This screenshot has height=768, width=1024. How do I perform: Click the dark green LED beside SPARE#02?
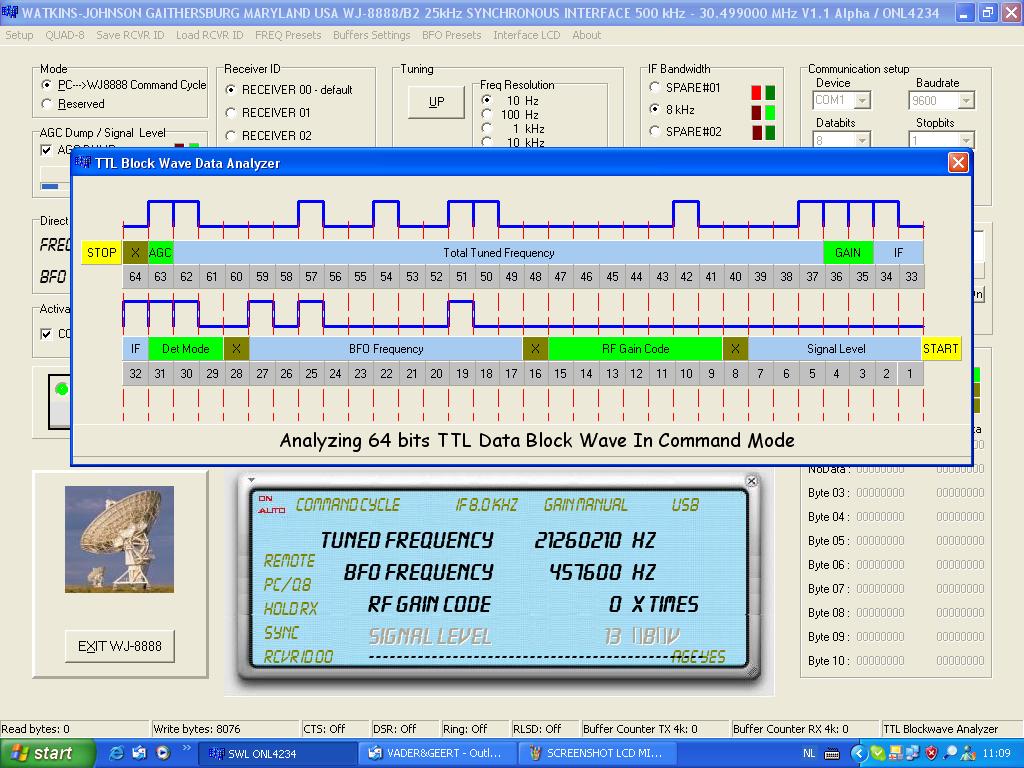click(770, 133)
